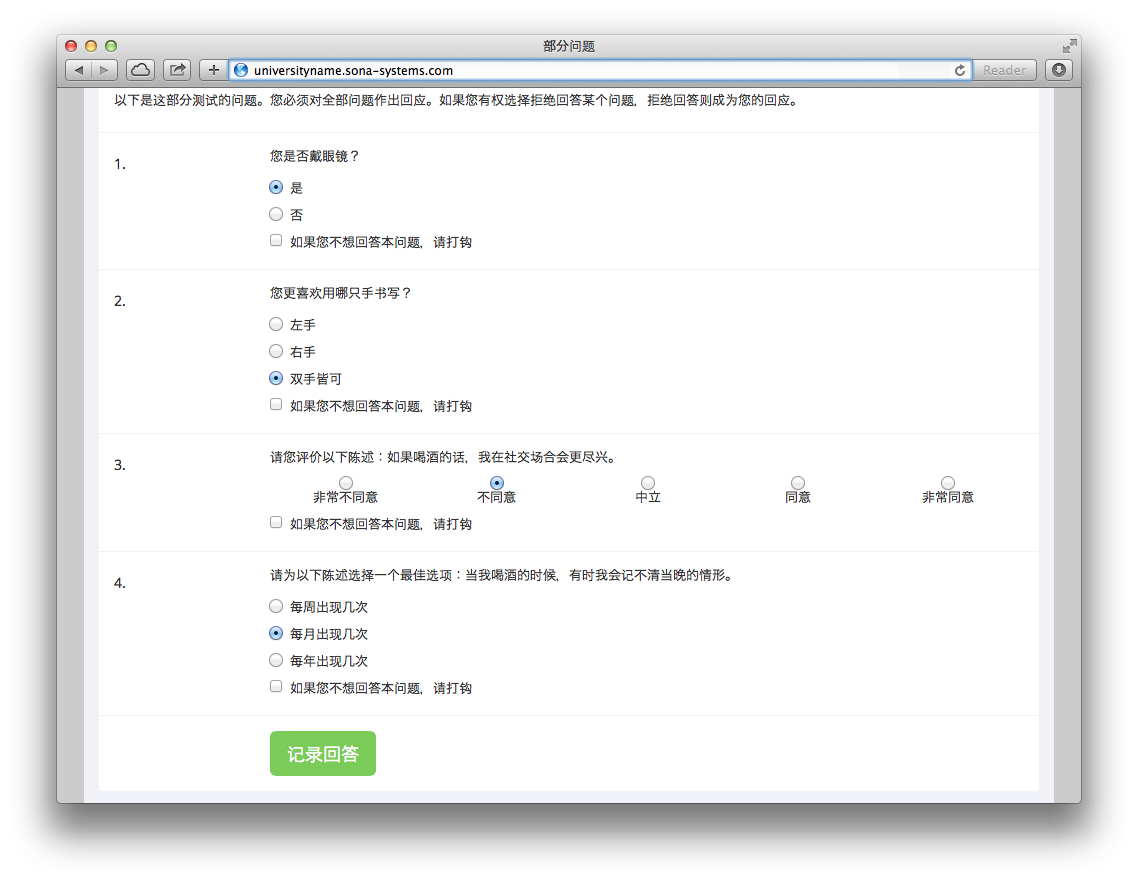Click window title 部分问题
This screenshot has width=1138, height=882.
[569, 46]
